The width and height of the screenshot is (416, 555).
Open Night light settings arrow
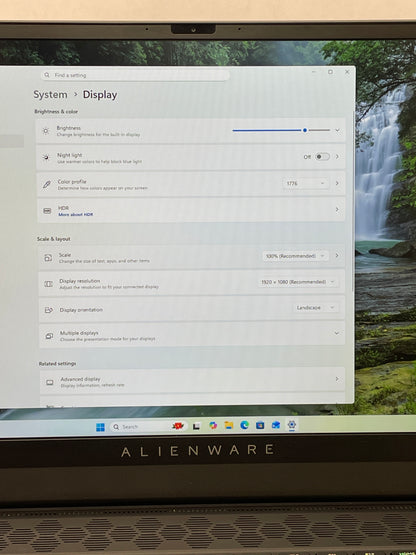click(337, 156)
